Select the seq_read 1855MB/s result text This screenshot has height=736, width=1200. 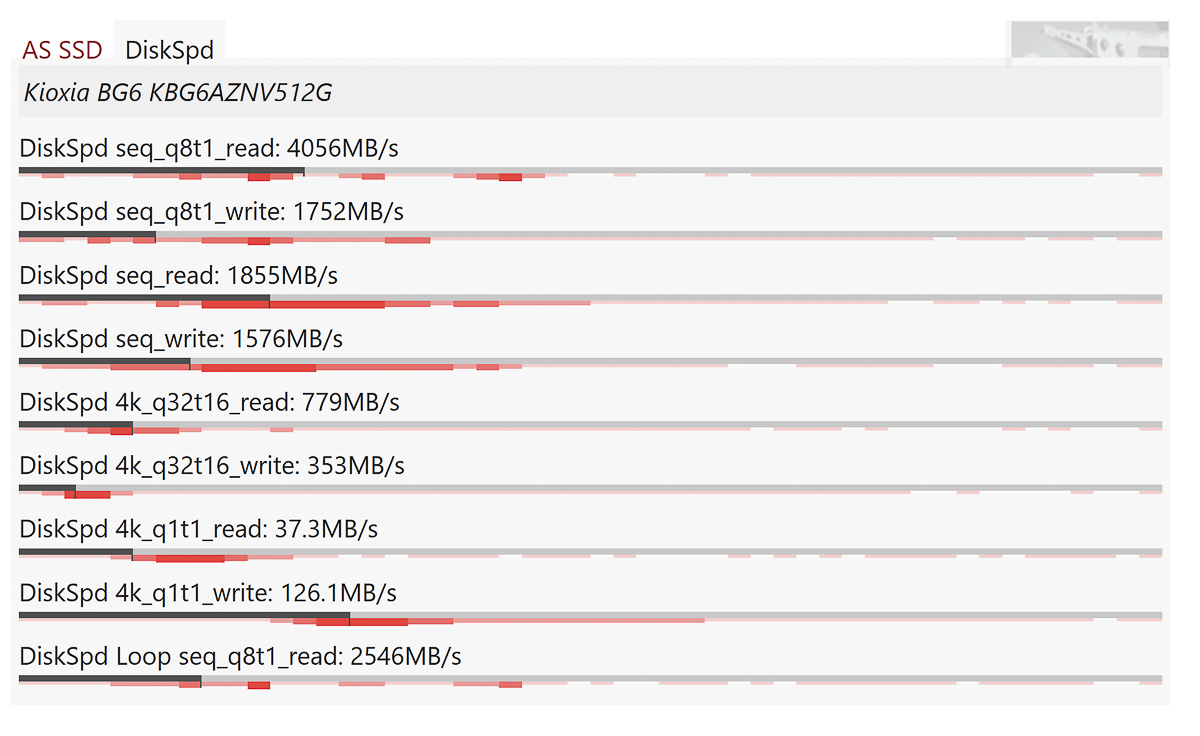click(178, 275)
